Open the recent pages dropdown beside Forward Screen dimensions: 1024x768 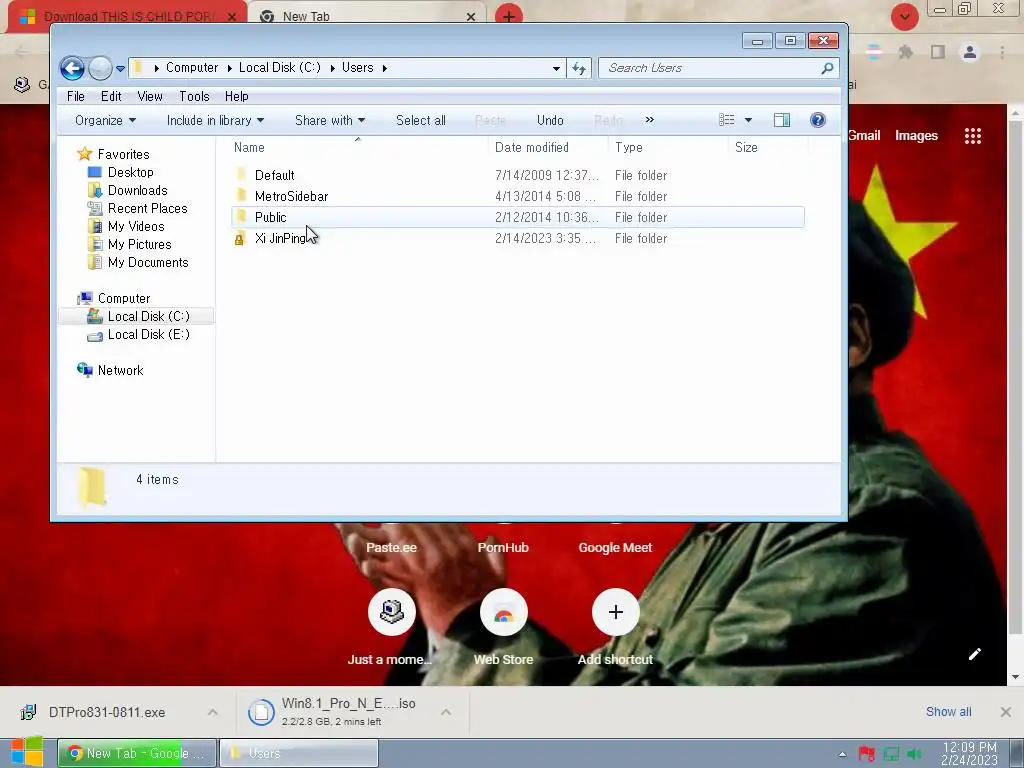coord(120,68)
